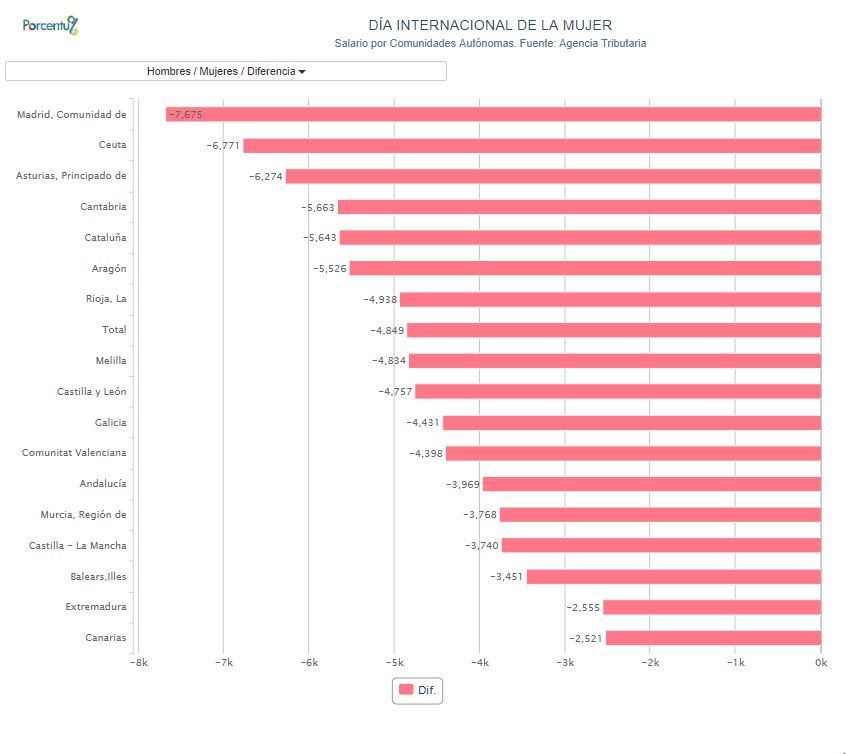846x754 pixels.
Task: Click the Porcentual logo icon
Action: [50, 25]
